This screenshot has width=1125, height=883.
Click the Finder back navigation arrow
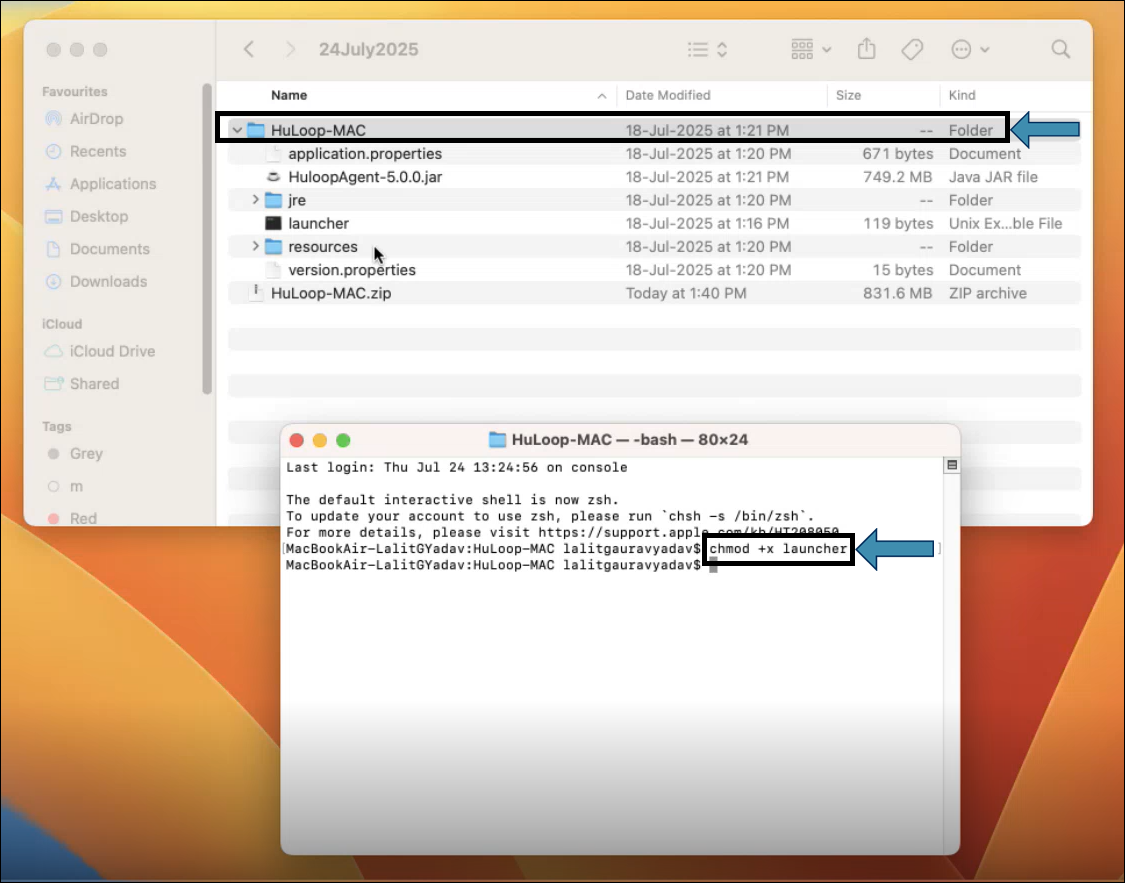point(249,49)
